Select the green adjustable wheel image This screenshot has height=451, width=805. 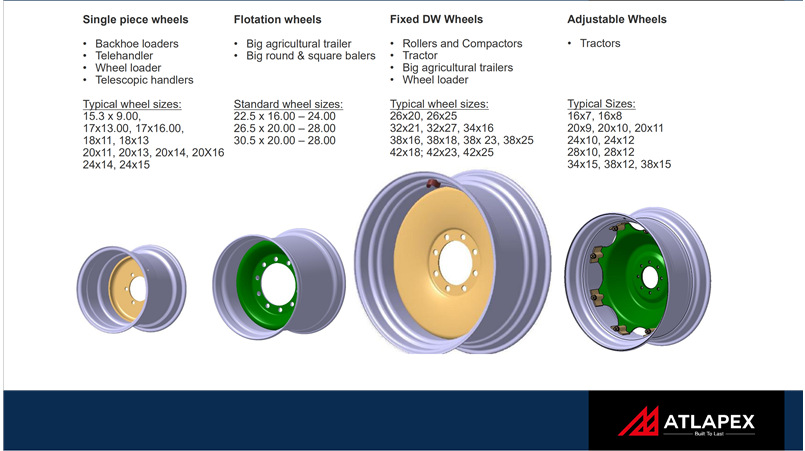point(637,277)
